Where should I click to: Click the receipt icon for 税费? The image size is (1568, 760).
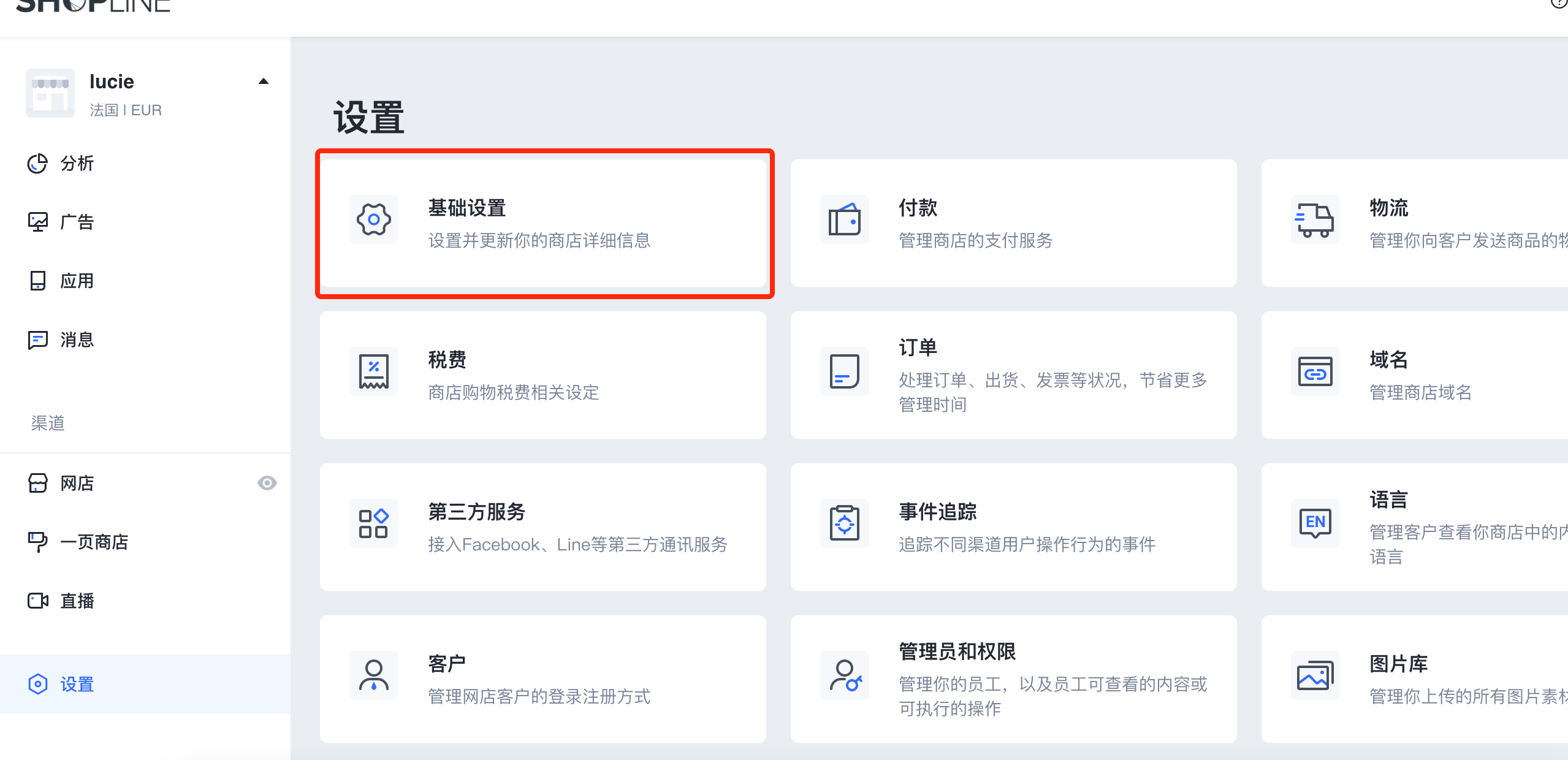(x=373, y=371)
